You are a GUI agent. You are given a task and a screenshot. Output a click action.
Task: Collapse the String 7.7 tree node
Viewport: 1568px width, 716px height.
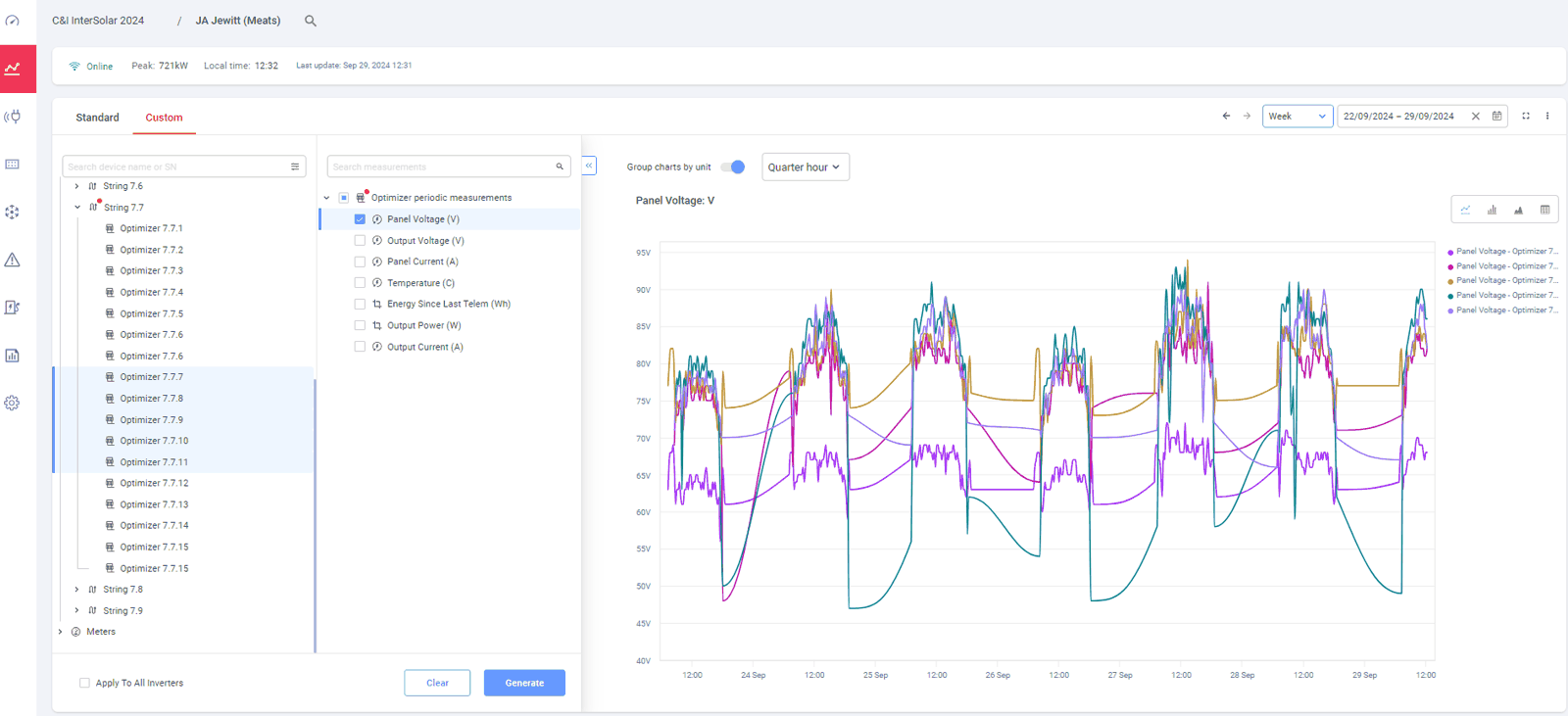click(77, 208)
